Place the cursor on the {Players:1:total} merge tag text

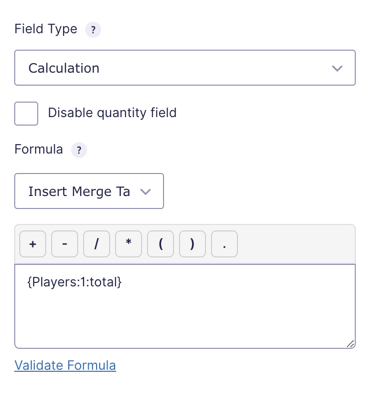click(x=74, y=282)
